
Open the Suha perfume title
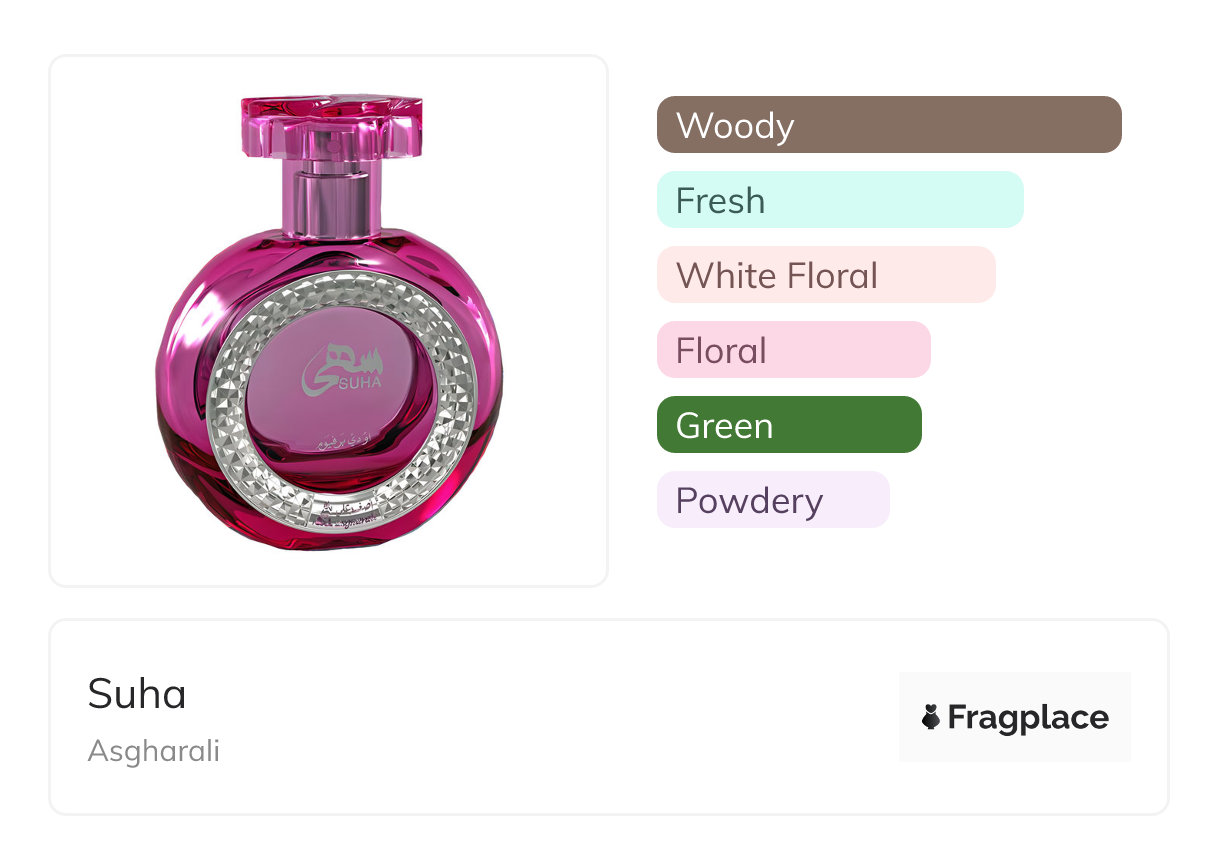(x=137, y=693)
